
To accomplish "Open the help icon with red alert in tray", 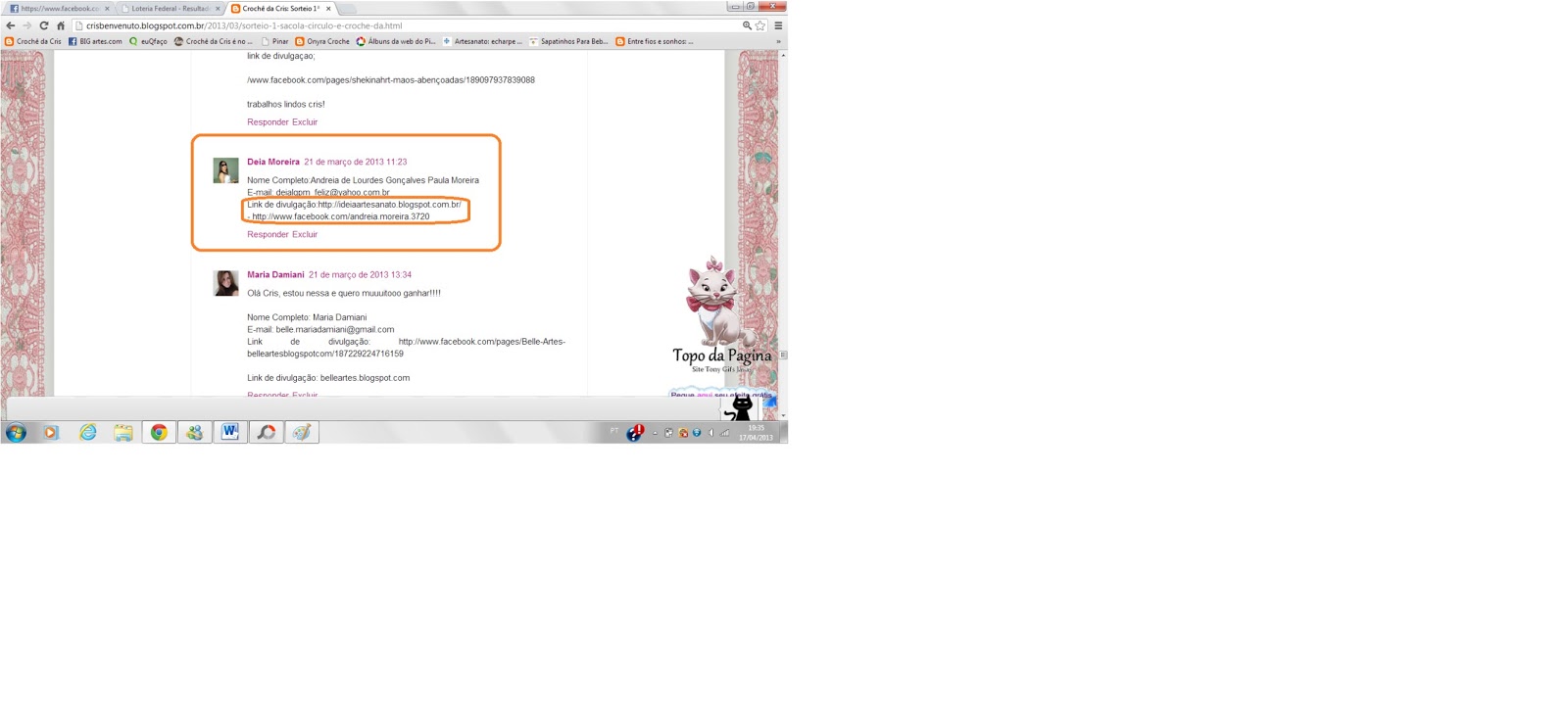I will point(635,432).
